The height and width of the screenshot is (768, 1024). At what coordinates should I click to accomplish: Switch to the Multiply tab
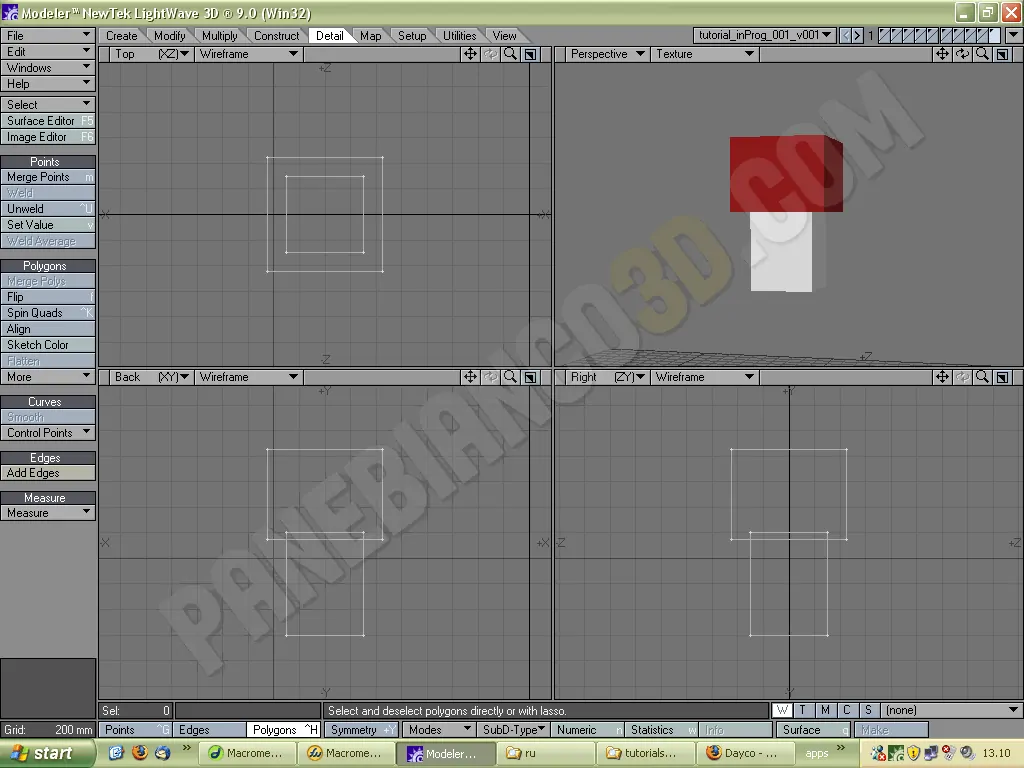click(x=220, y=36)
